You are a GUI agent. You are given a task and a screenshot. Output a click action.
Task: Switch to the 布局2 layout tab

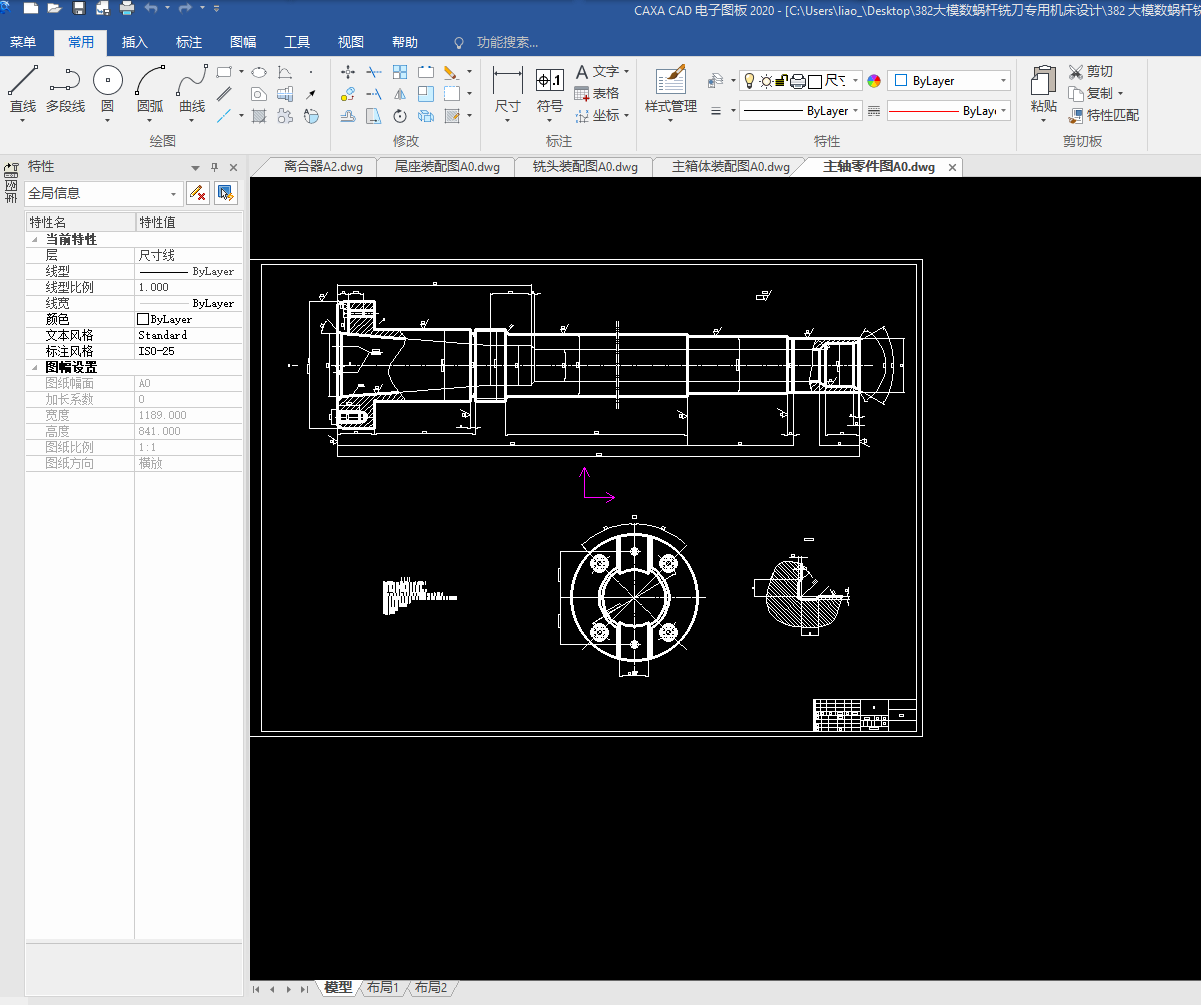(x=431, y=987)
